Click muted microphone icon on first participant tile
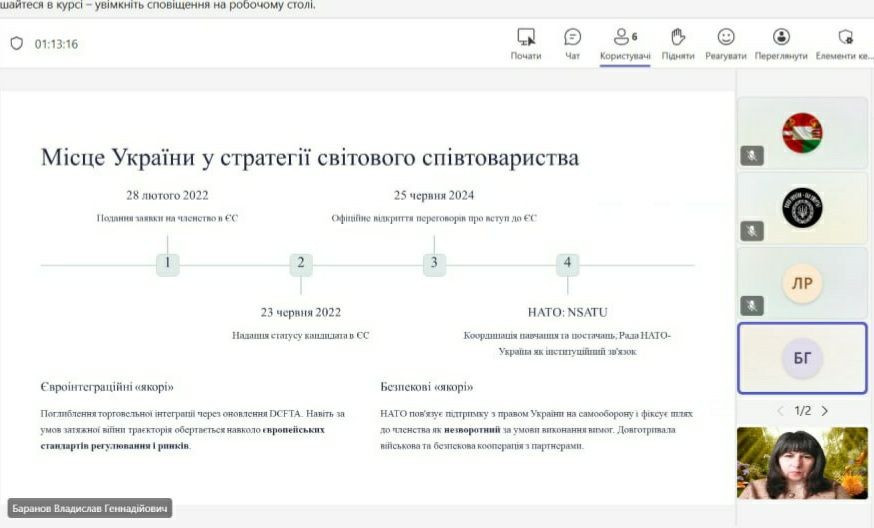874x528 pixels. pos(752,155)
